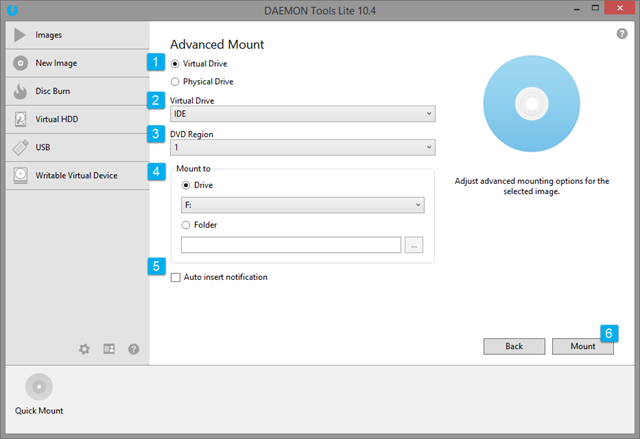Open the Writable Virtual Device item

pyautogui.click(x=78, y=175)
